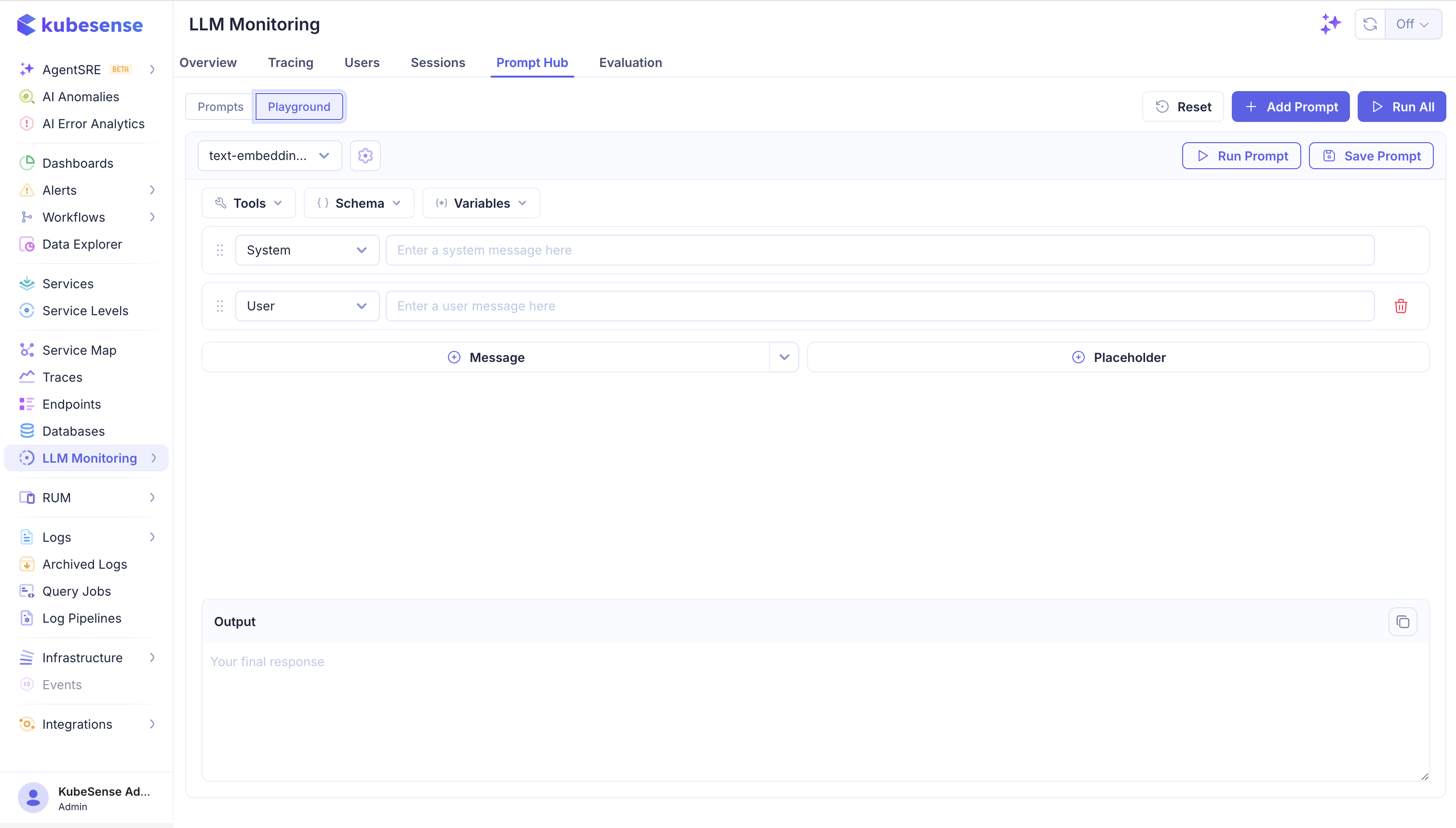Open Traces in sidebar
Viewport: 1456px width, 828px height.
[x=62, y=377]
